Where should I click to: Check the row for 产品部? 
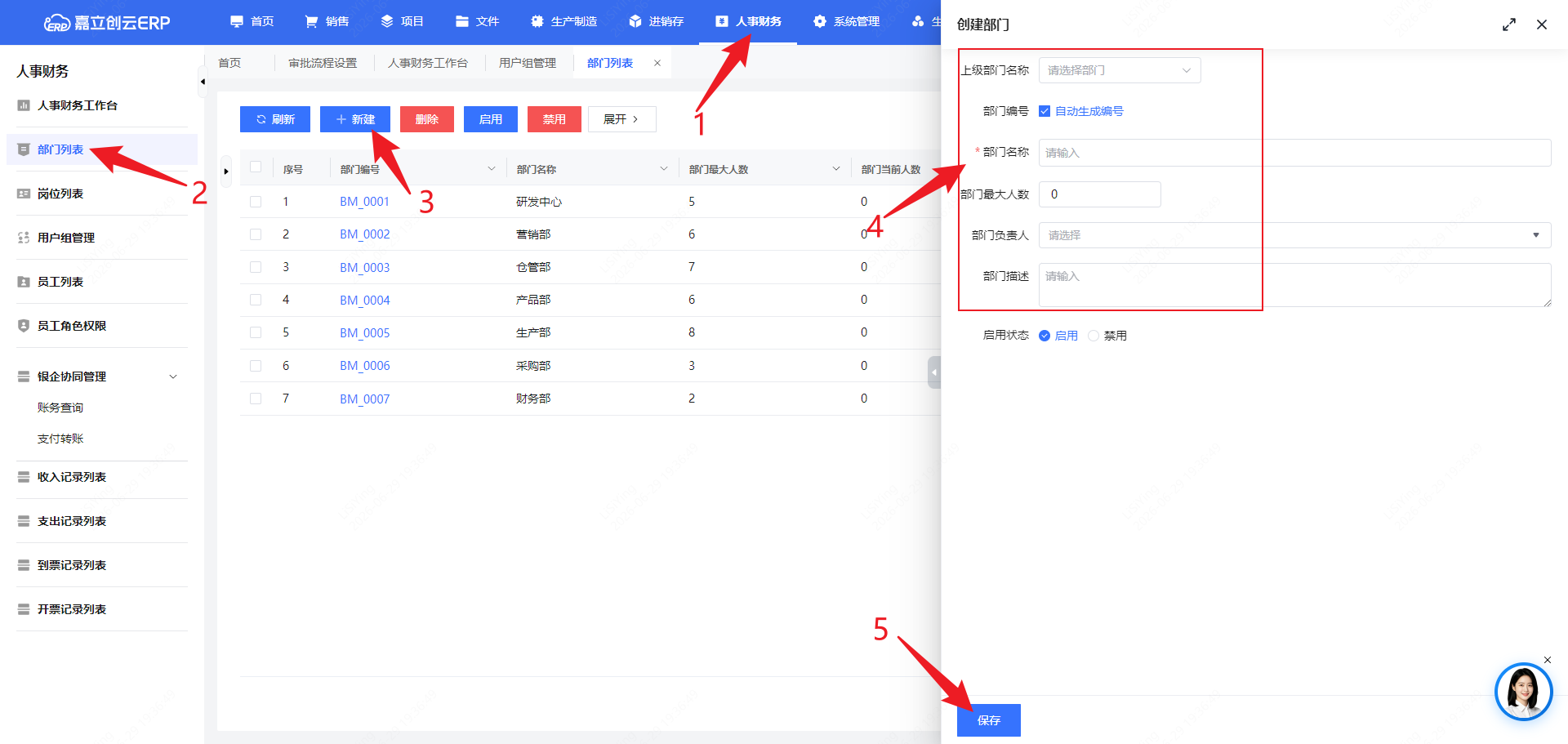pos(256,300)
